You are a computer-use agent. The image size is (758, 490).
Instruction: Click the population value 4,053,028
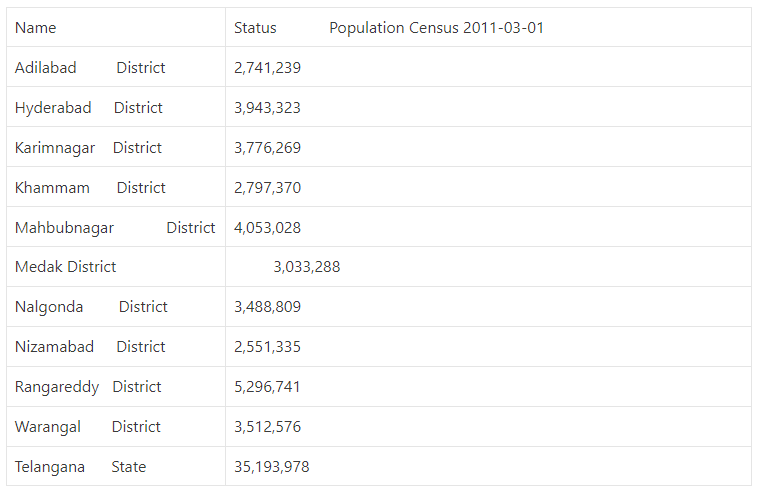(x=267, y=228)
